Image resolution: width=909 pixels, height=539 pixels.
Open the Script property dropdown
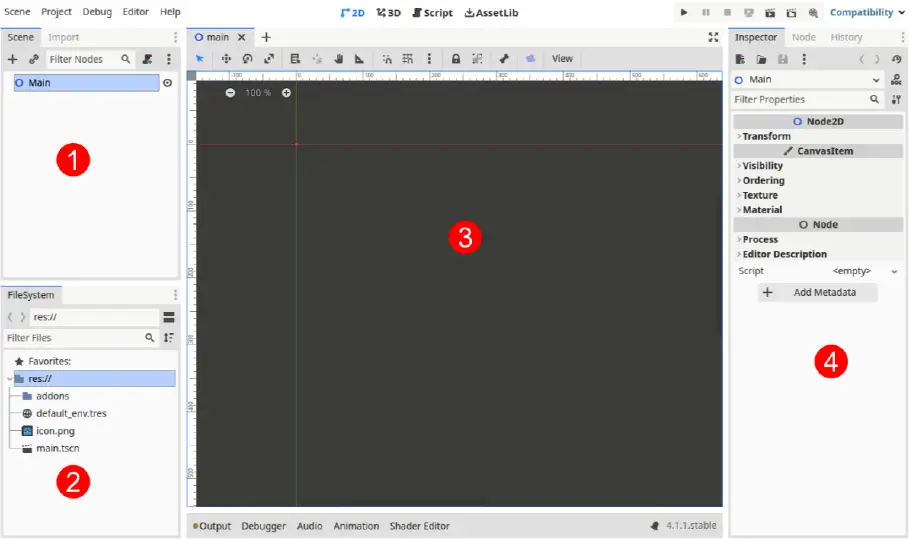tap(893, 271)
